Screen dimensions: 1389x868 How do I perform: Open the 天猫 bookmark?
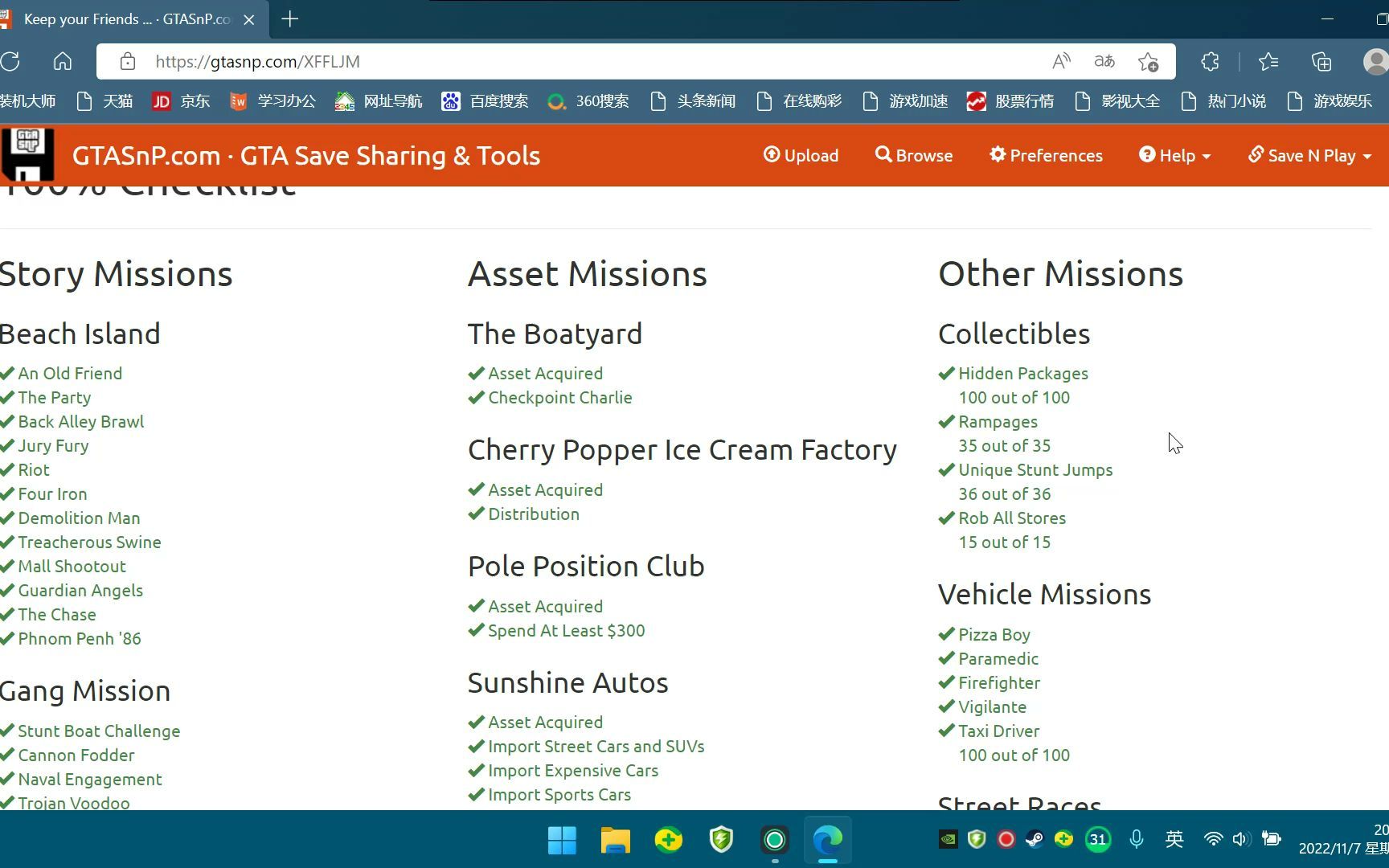pos(104,101)
